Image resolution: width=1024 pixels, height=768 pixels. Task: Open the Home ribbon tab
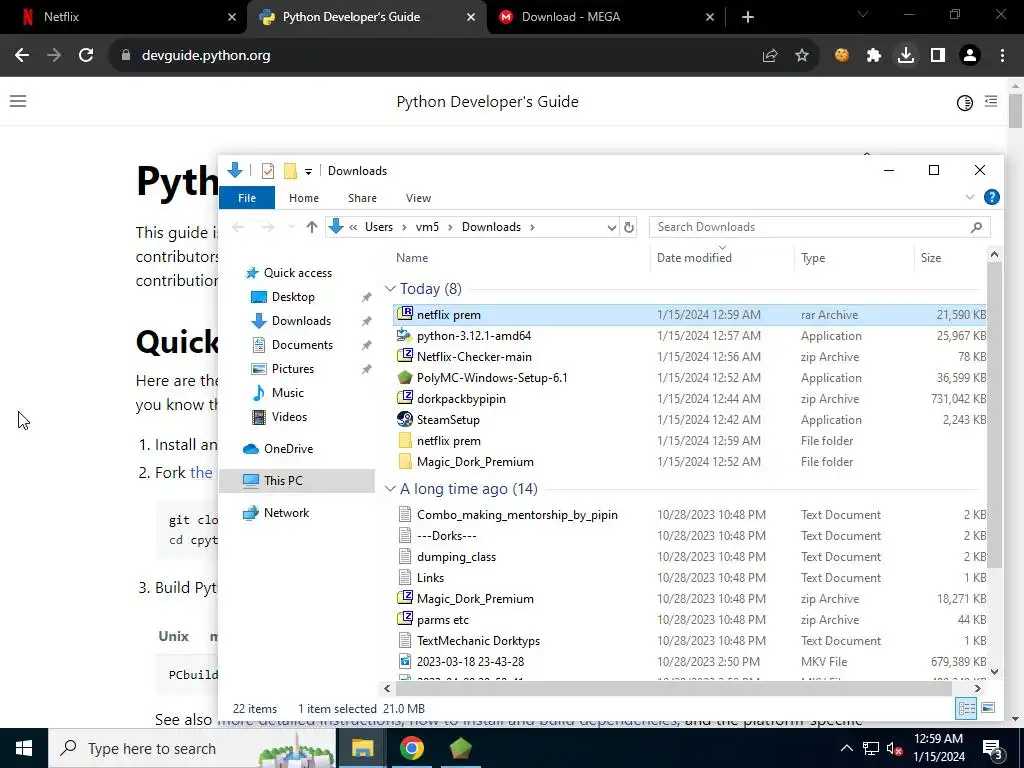tap(304, 198)
